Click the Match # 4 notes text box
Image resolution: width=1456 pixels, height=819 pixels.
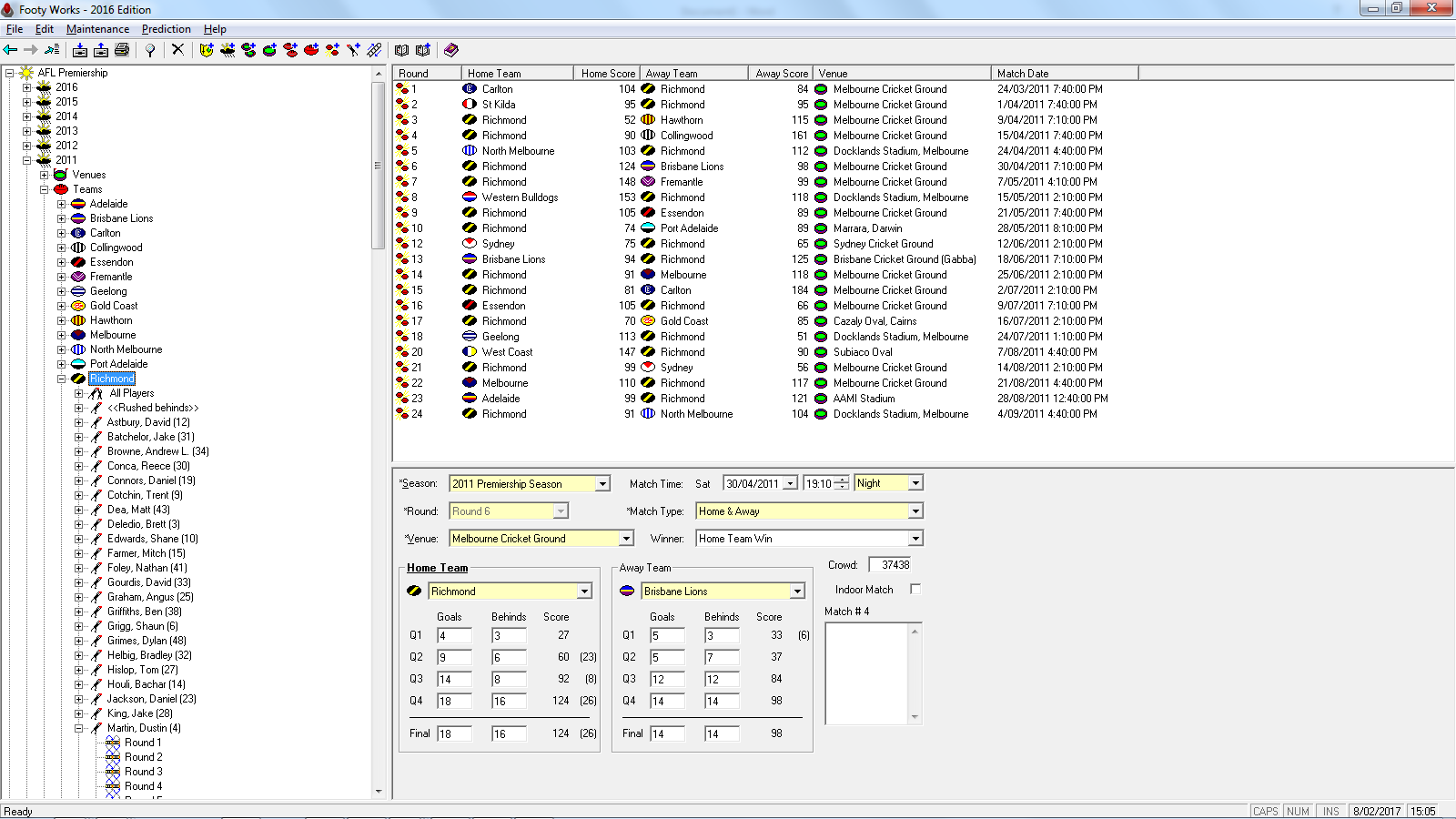coord(874,673)
